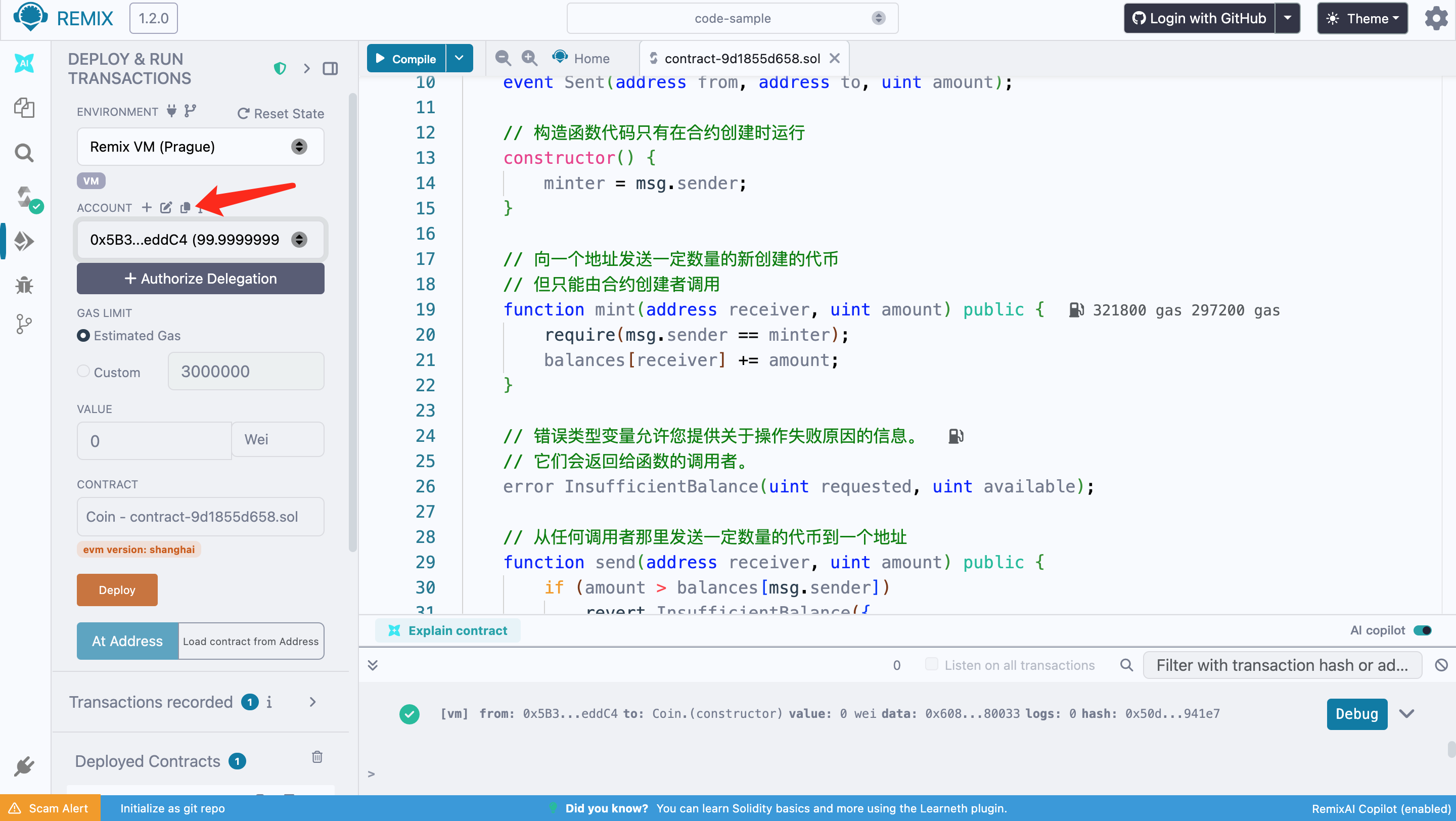
Task: Zoom in the editor font size
Action: pyautogui.click(x=529, y=58)
